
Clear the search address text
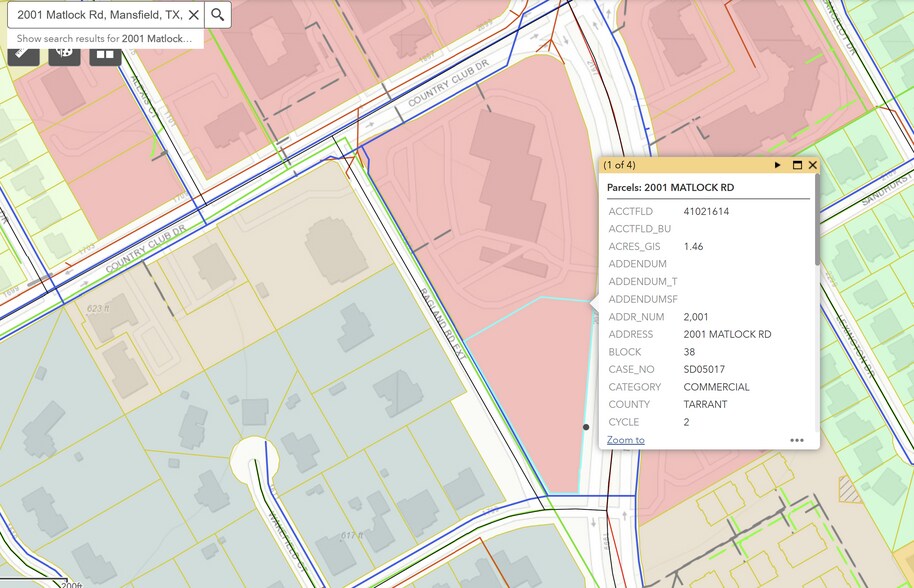click(x=194, y=15)
